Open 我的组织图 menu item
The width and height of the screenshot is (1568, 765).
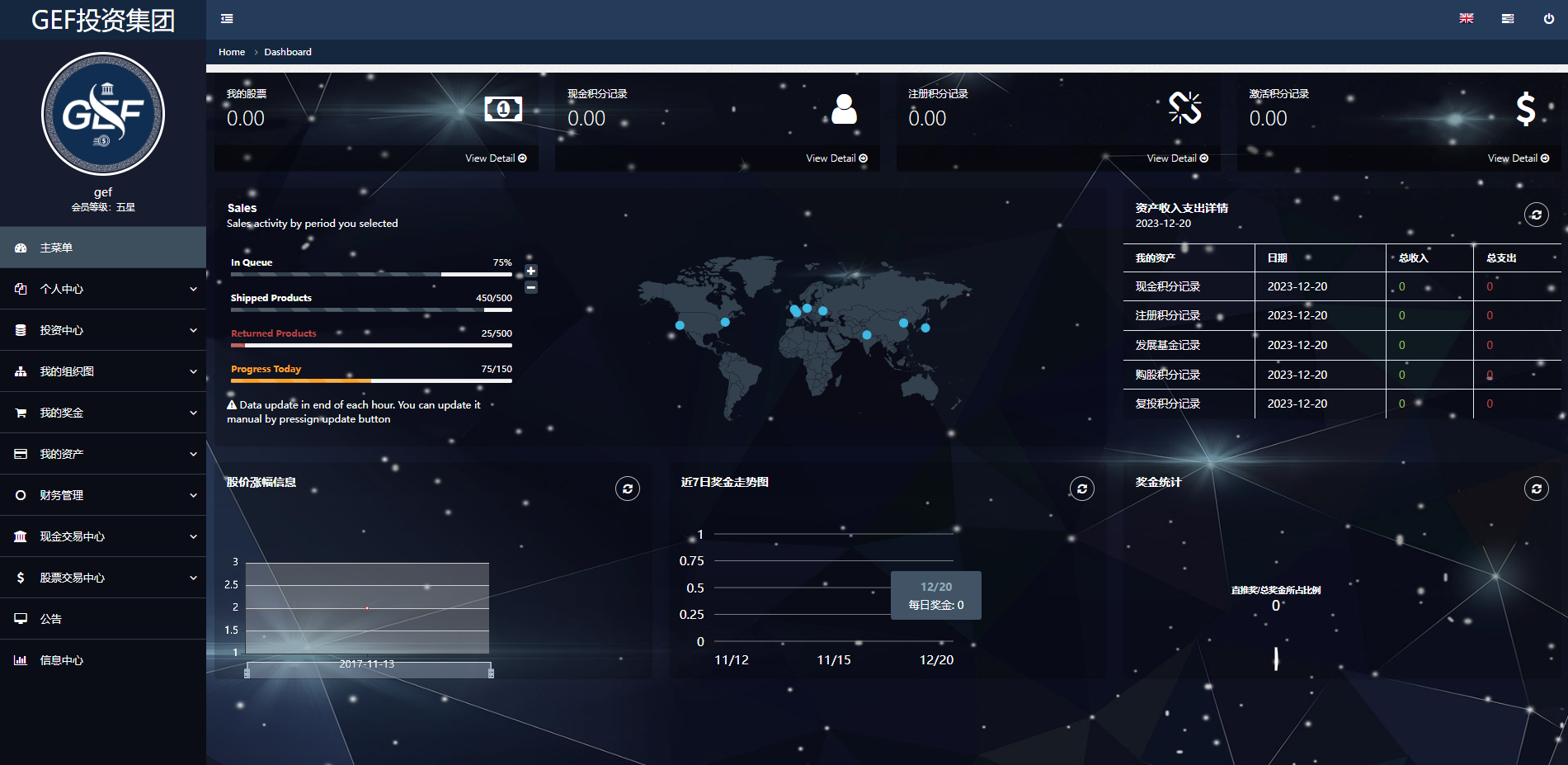(x=103, y=371)
